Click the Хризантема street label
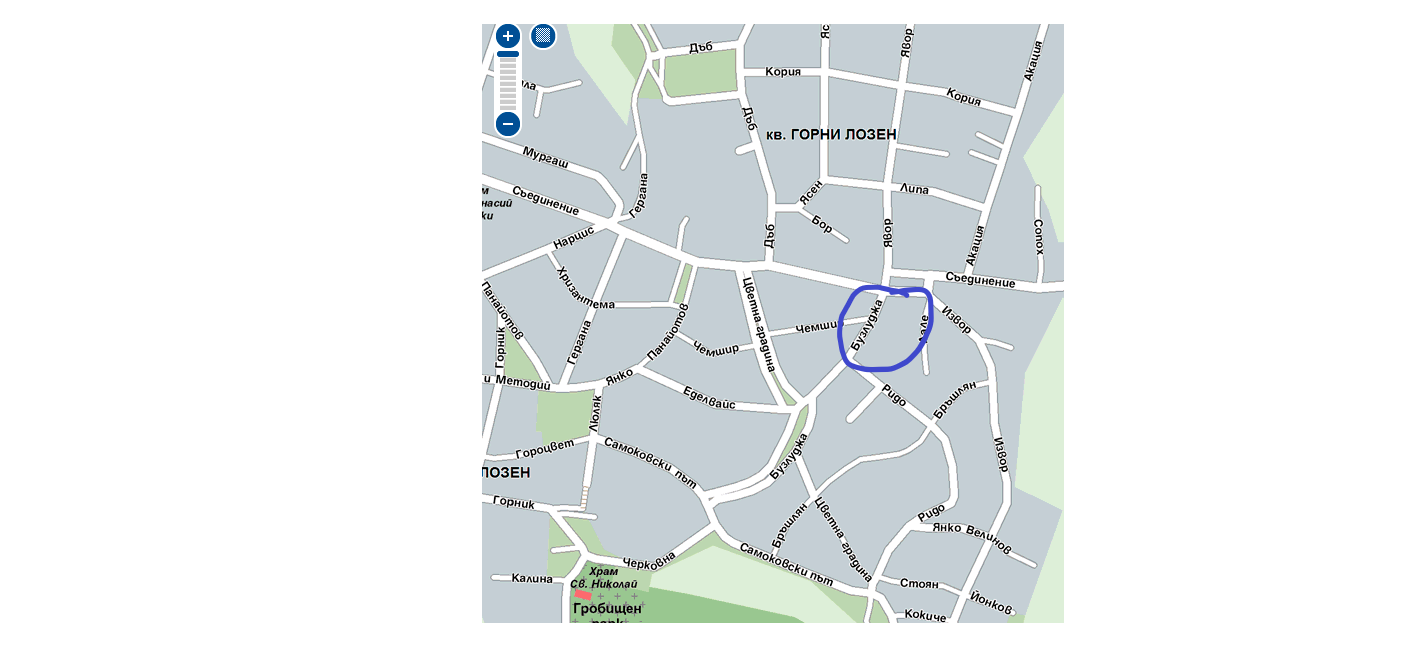The width and height of the screenshot is (1416, 672). point(587,288)
